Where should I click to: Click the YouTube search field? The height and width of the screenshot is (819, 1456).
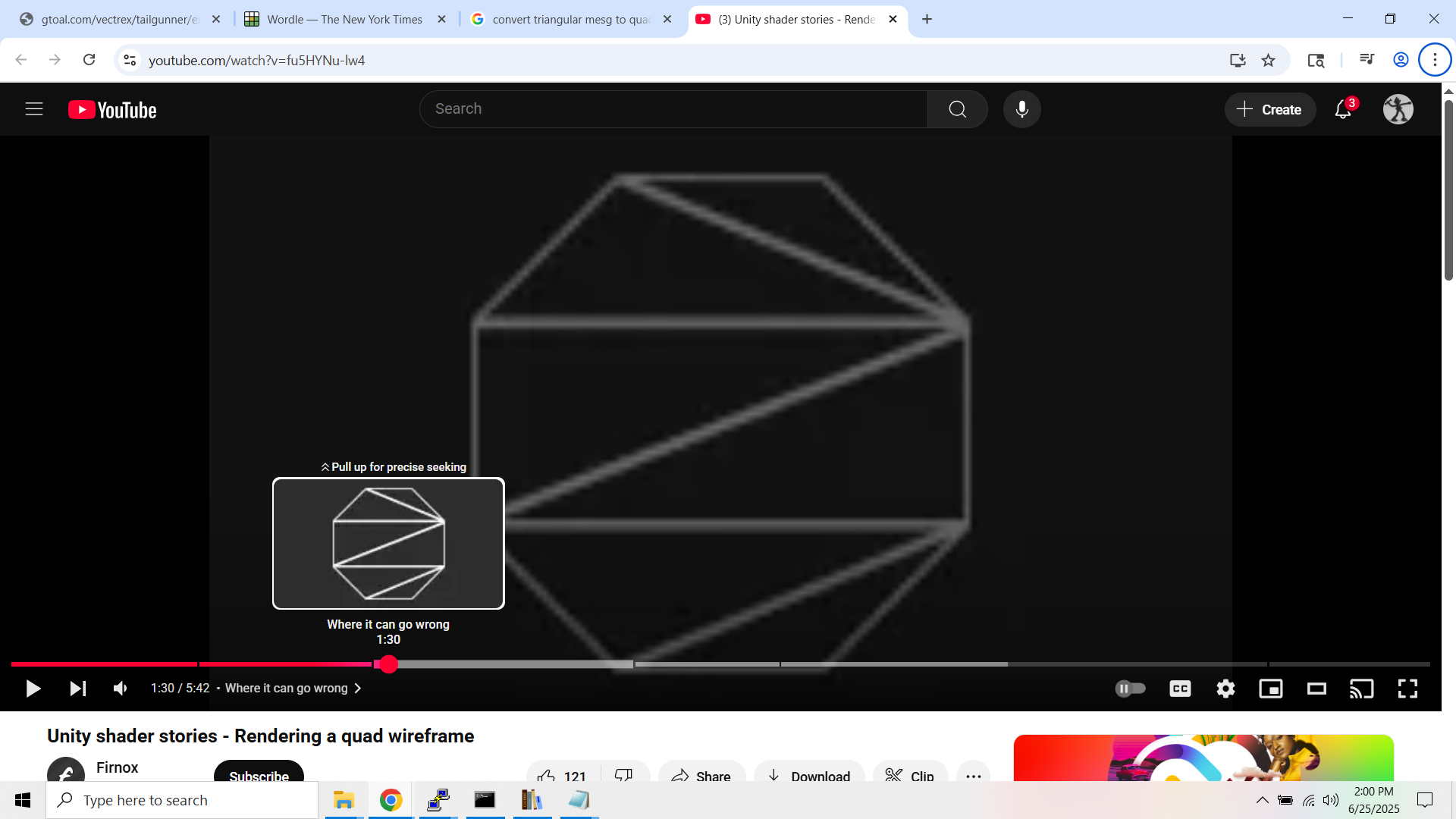pos(673,109)
